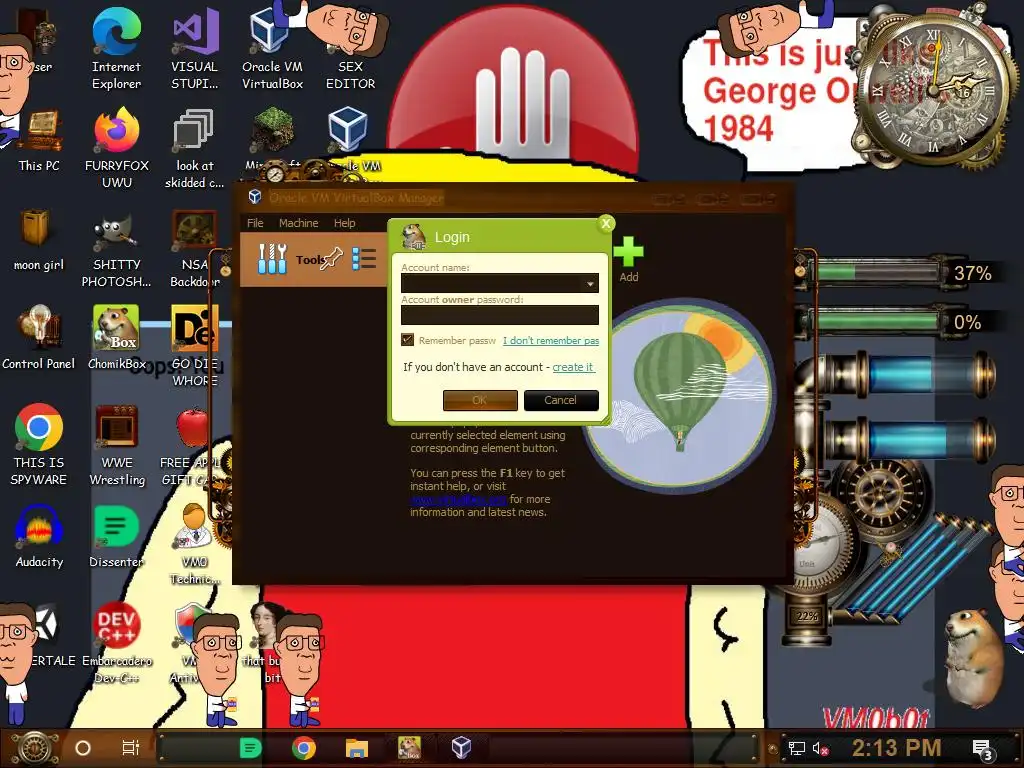Open the steampunk Start button
1024x768 pixels.
pyautogui.click(x=35, y=748)
